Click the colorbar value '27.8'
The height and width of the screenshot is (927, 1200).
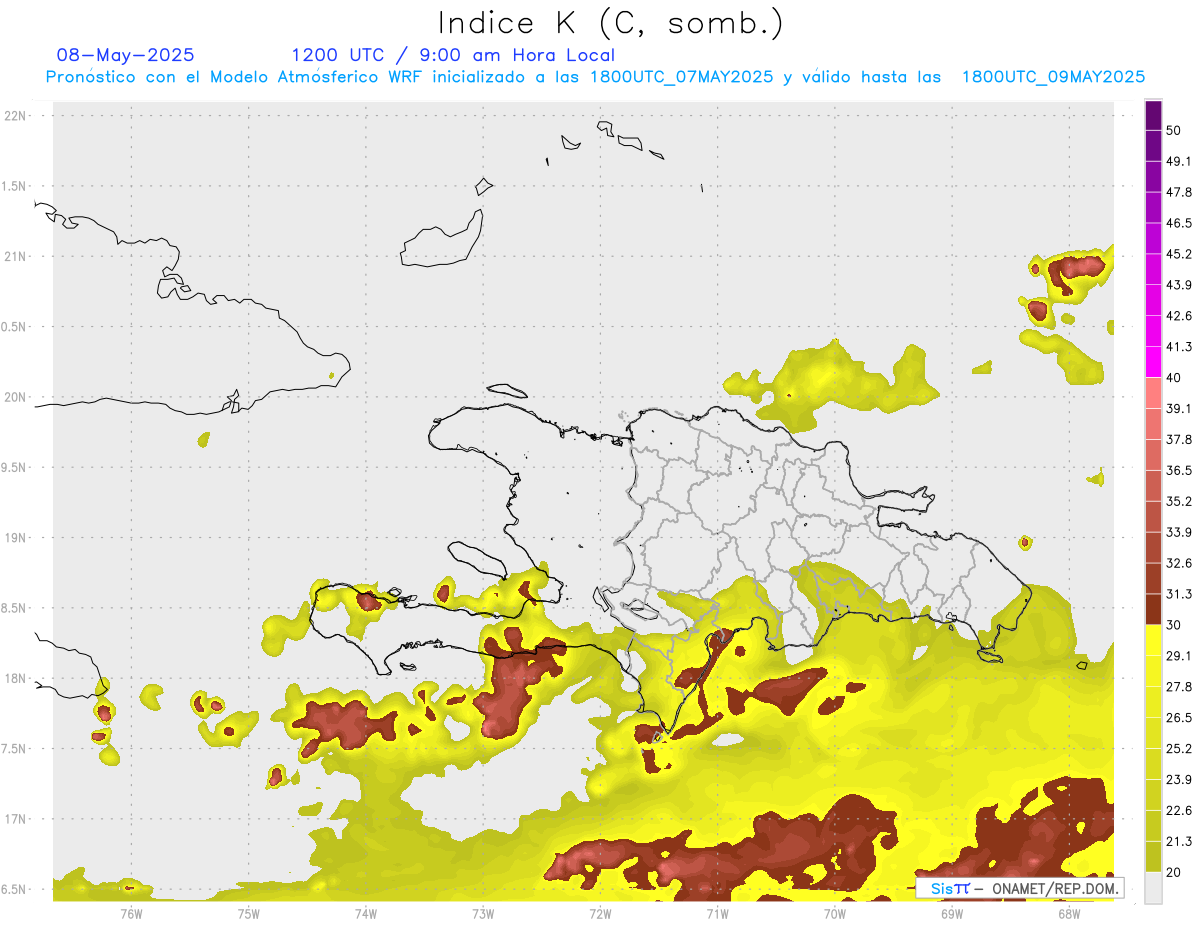[x=1179, y=687]
